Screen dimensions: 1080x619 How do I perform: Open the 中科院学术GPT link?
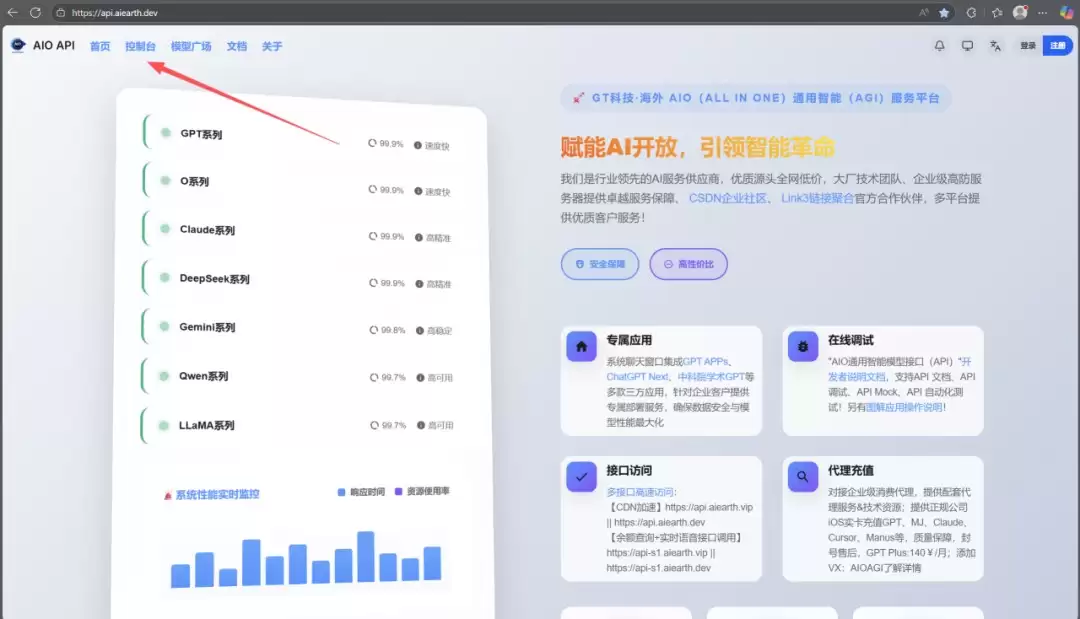pos(712,377)
